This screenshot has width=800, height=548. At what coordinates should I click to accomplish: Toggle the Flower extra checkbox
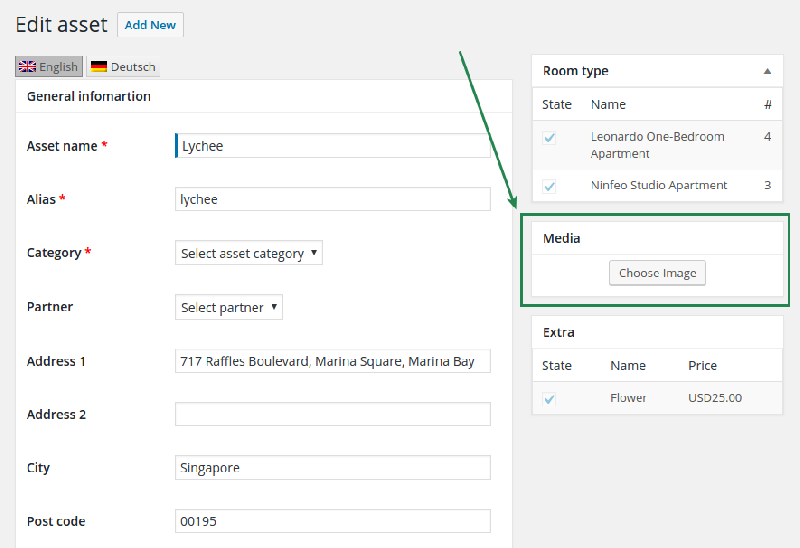pos(549,399)
